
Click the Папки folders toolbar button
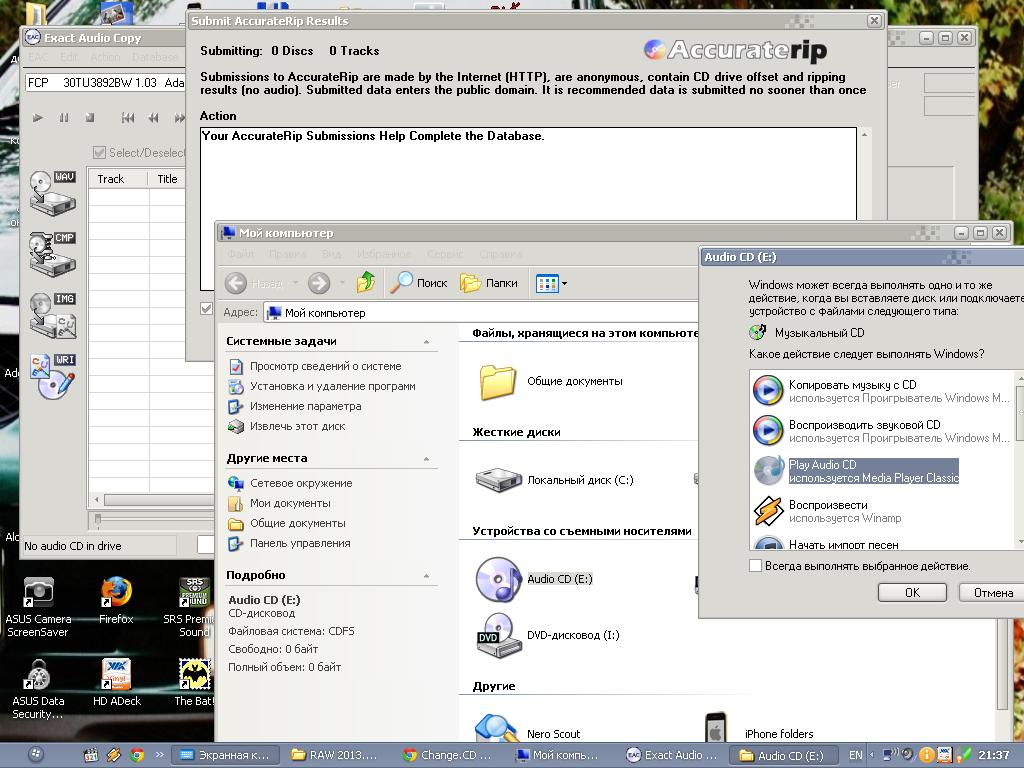click(488, 283)
